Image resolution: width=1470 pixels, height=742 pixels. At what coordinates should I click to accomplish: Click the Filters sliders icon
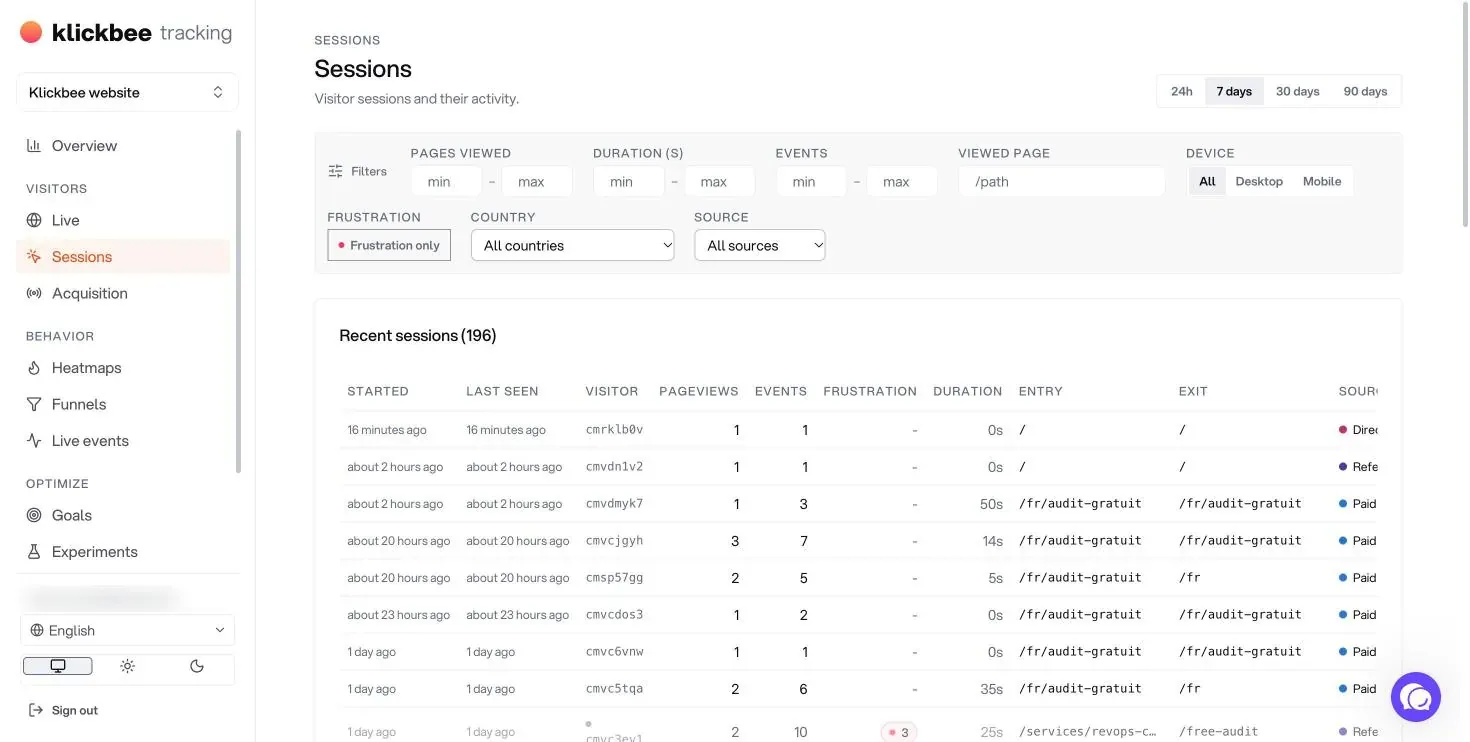click(336, 172)
